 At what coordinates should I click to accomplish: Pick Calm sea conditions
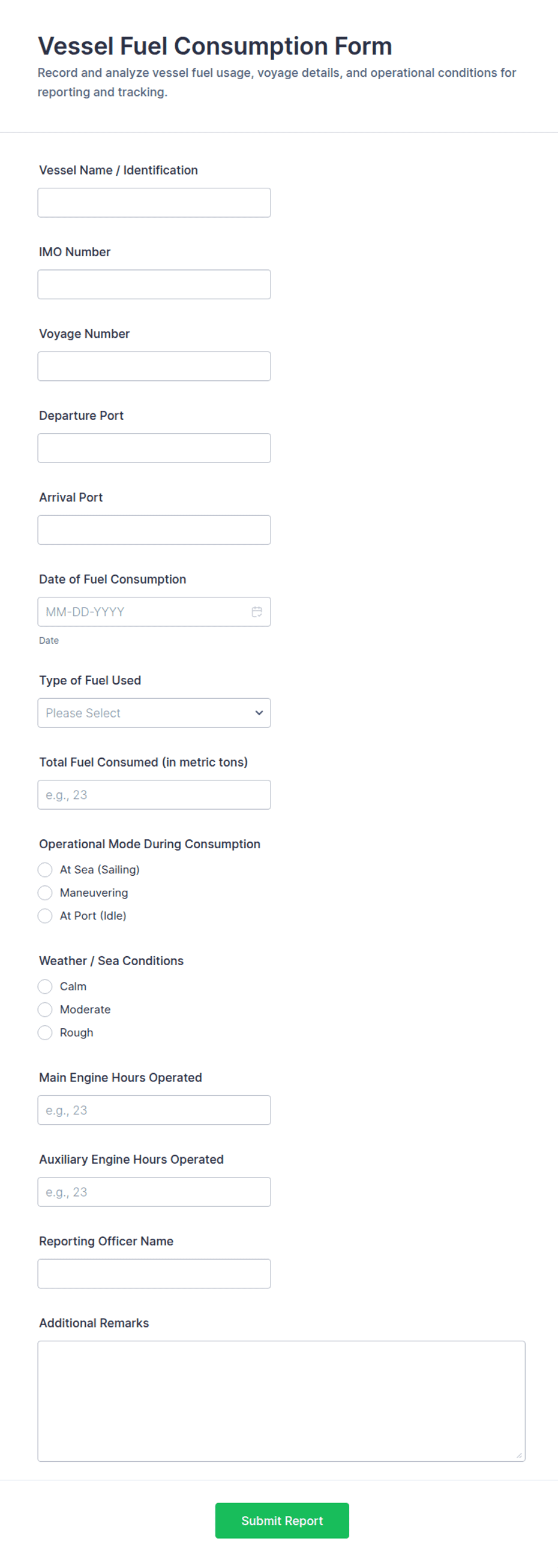[45, 987]
